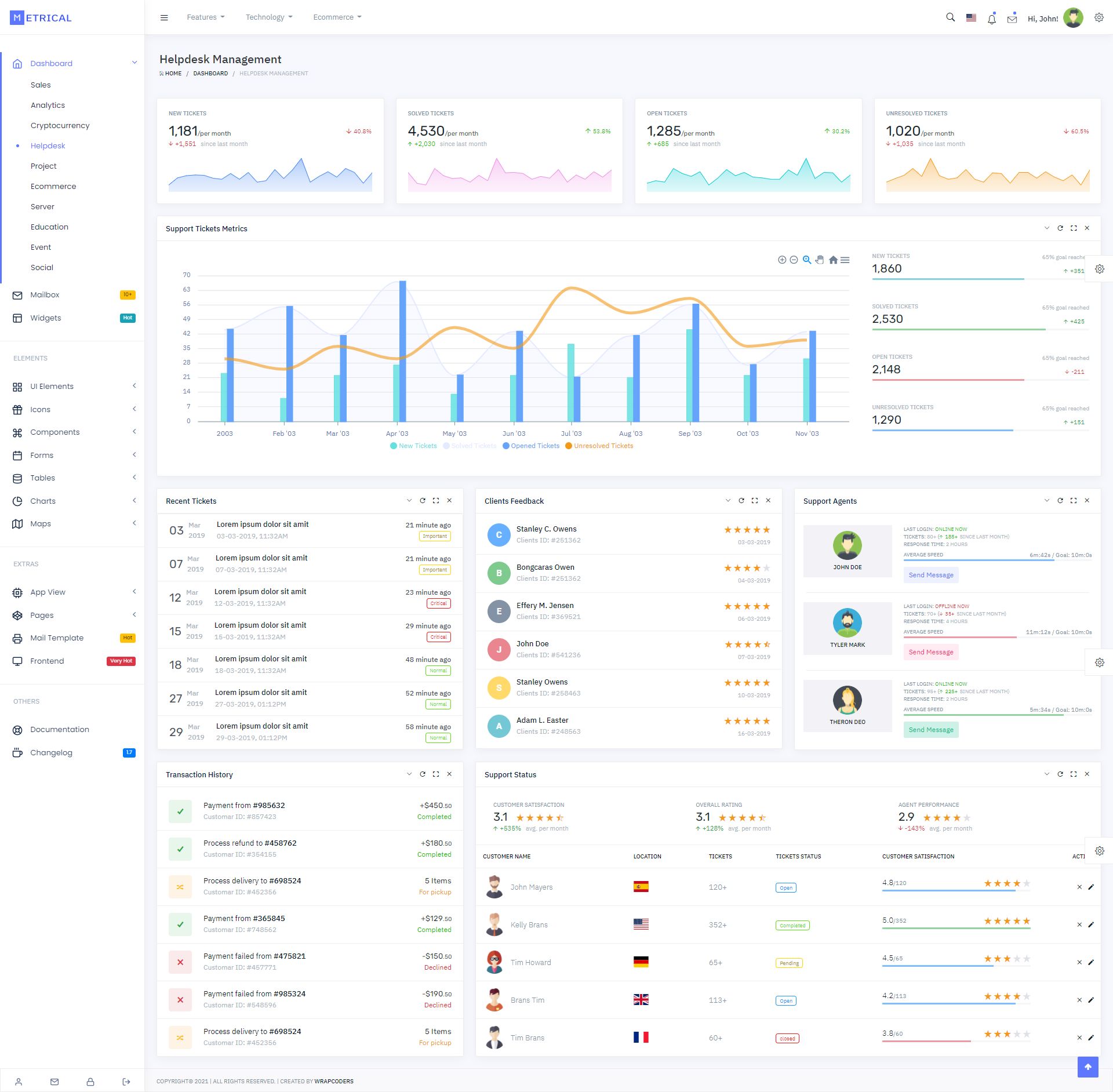
Task: Click DASHBOARD breadcrumb link
Action: click(210, 74)
